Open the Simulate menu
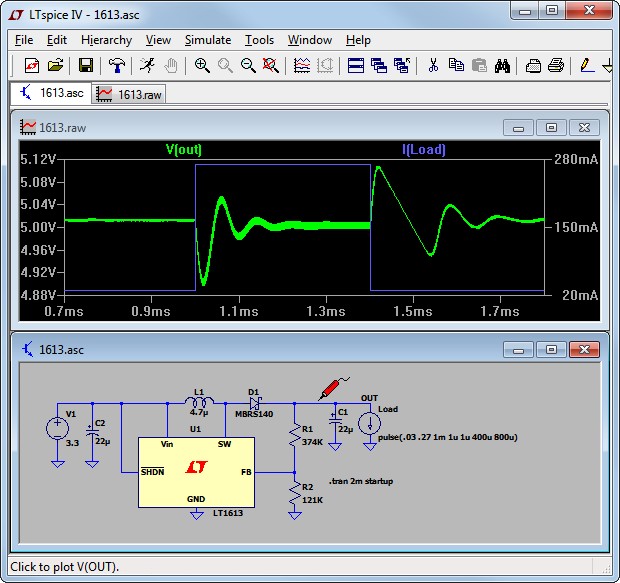The height and width of the screenshot is (583, 620). pyautogui.click(x=208, y=40)
